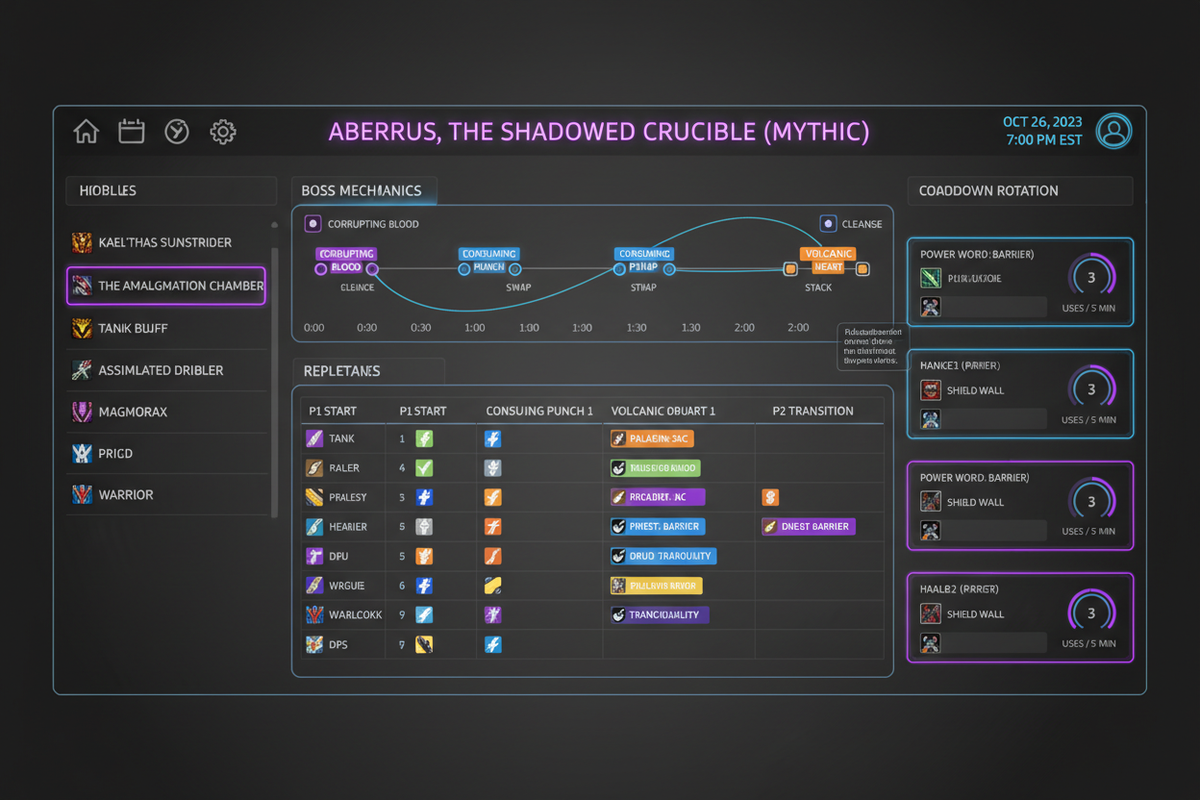Click the home icon in header
Image resolution: width=1200 pixels, height=800 pixels.
[87, 131]
